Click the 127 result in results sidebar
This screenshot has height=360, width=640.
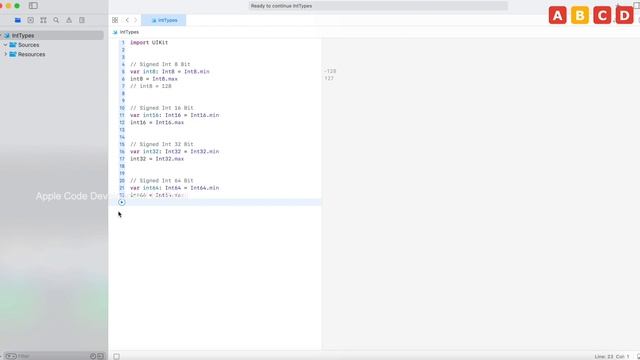[329, 78]
